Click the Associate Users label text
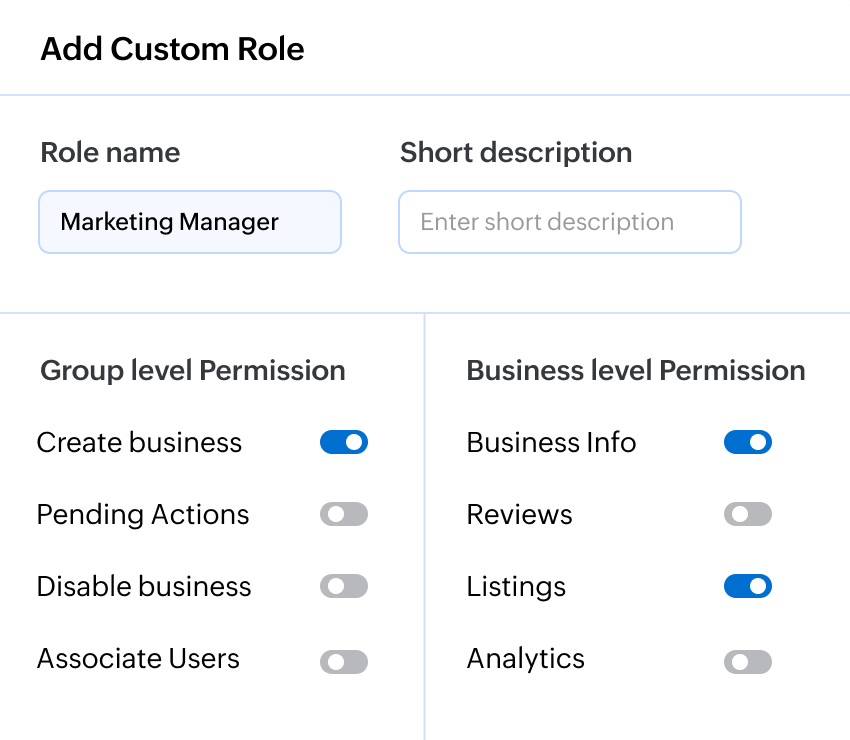Screen dimensions: 850x740 [138, 659]
